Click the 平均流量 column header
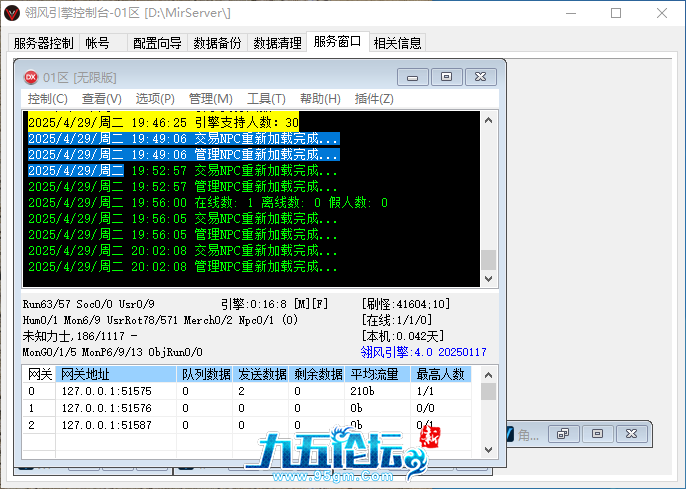686x489 pixels. [378, 374]
